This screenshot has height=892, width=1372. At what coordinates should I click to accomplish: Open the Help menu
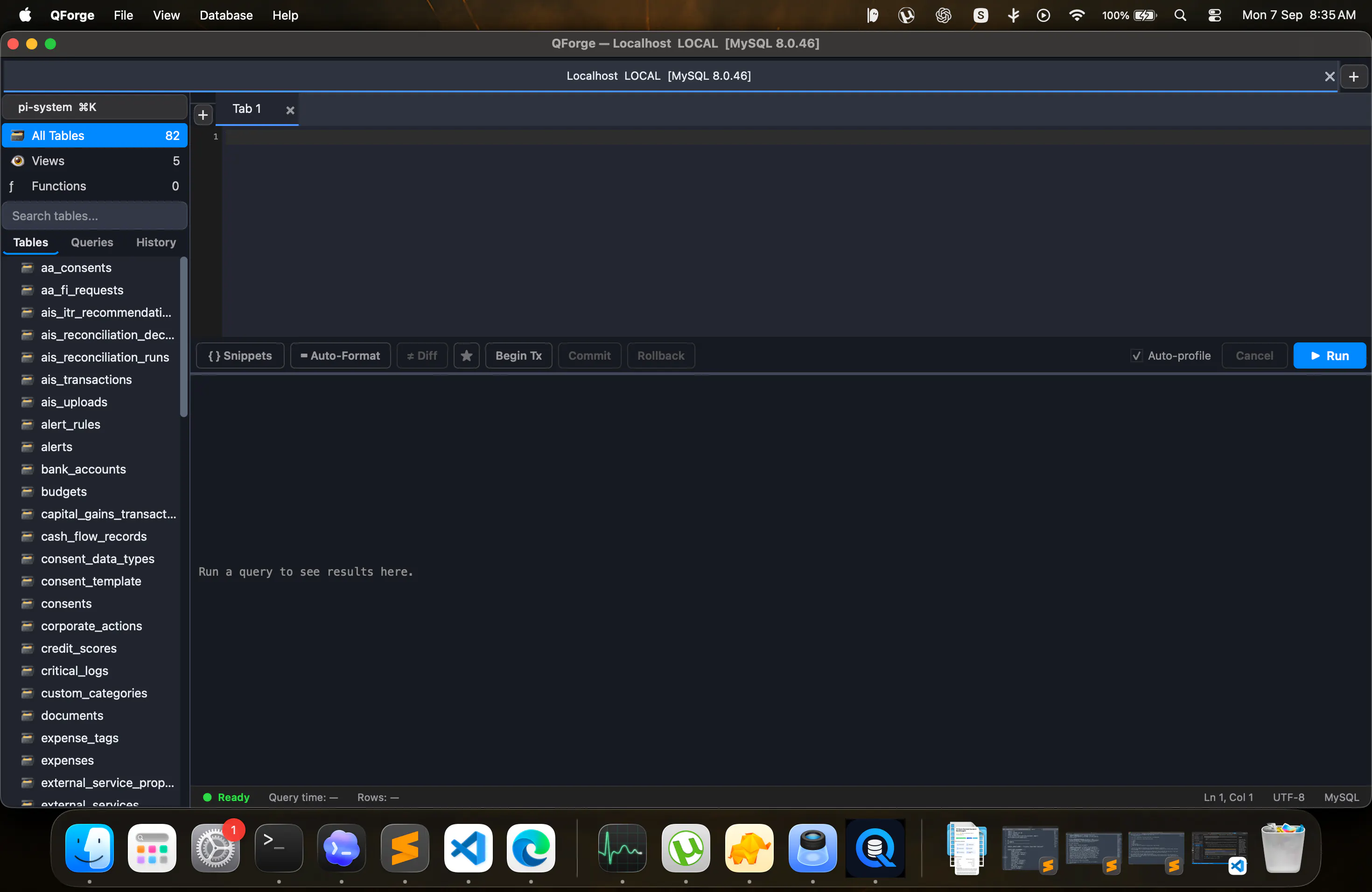[285, 15]
